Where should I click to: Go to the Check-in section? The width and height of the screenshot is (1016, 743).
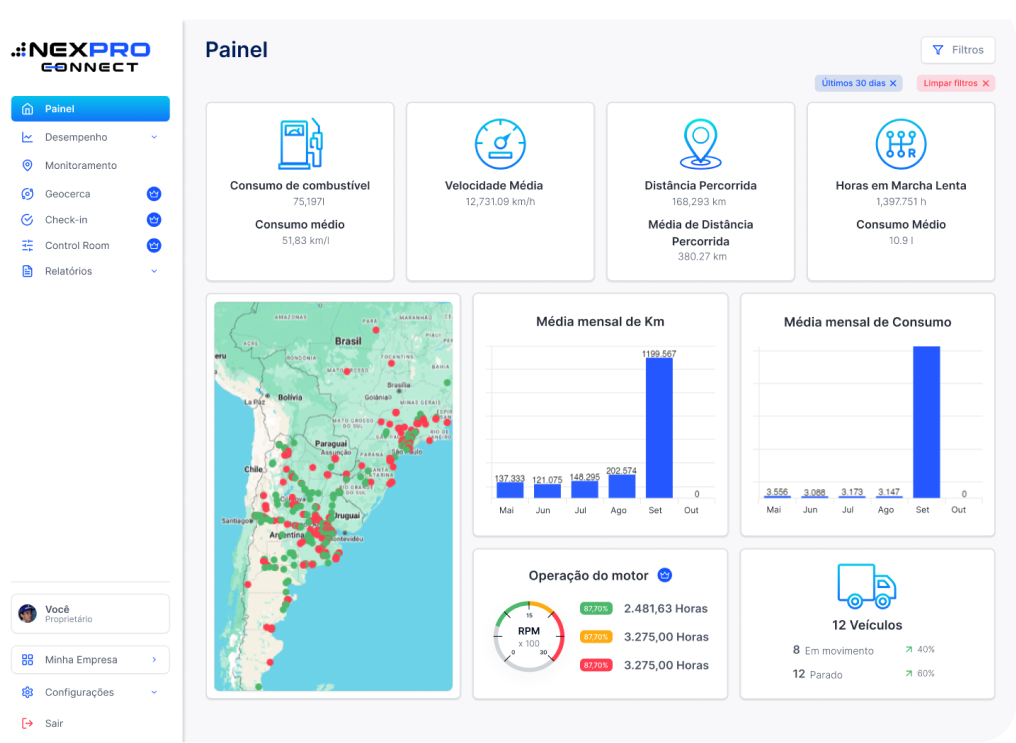point(66,220)
